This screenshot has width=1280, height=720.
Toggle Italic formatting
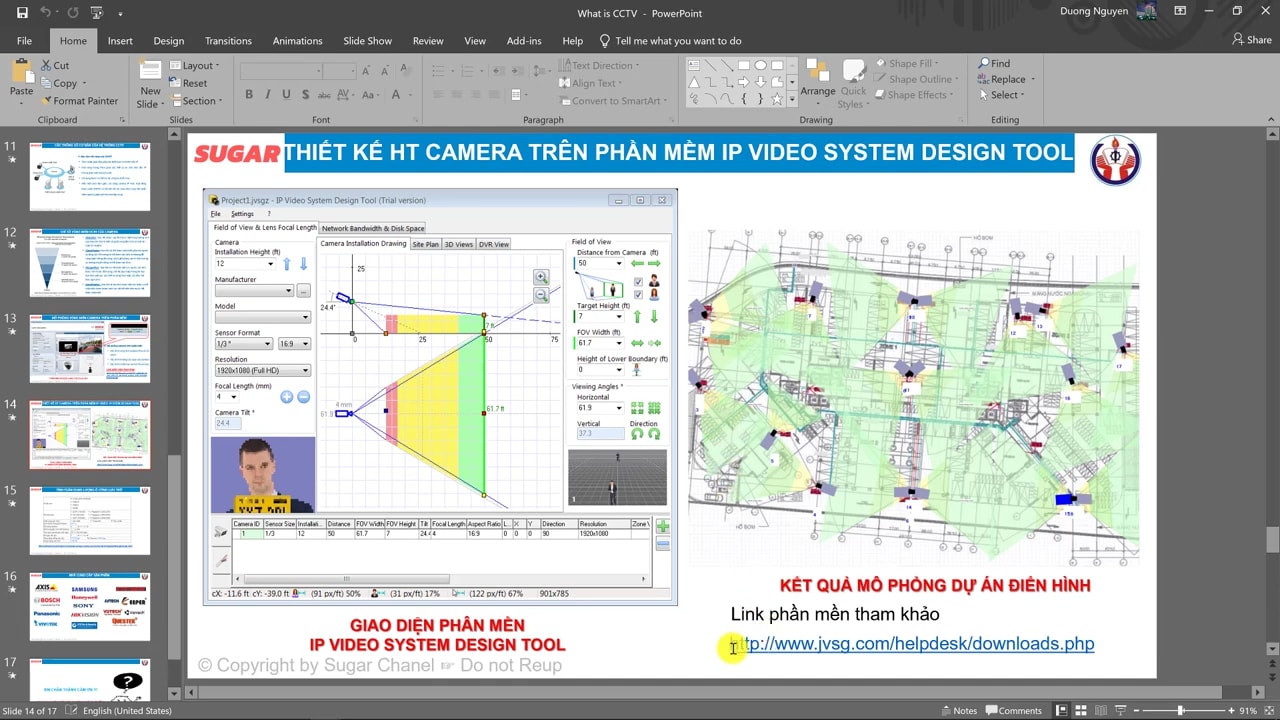tap(268, 94)
